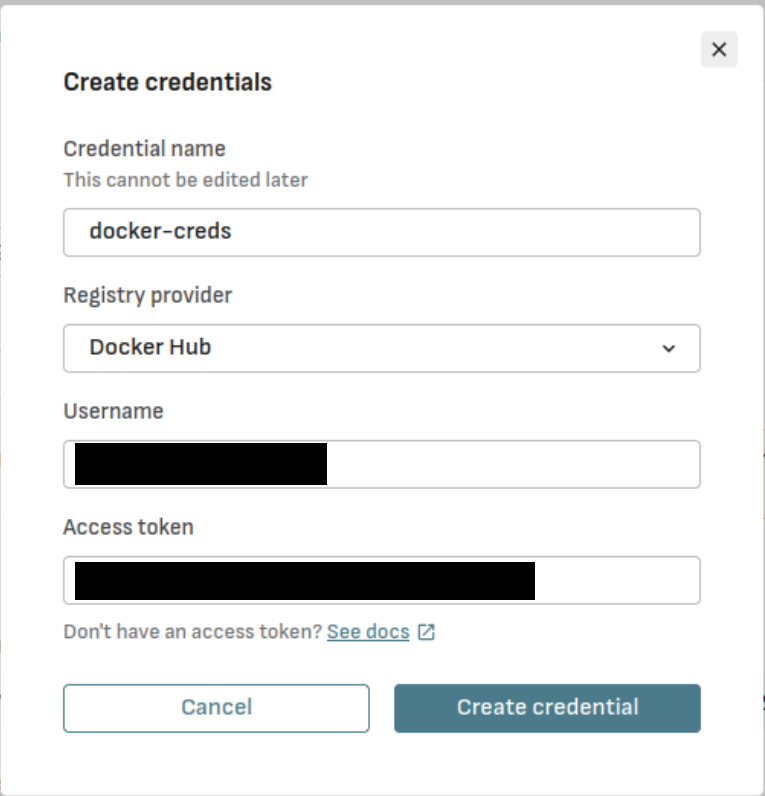This screenshot has height=796, width=765.
Task: Select the Docker Hub value text
Action: (x=150, y=348)
